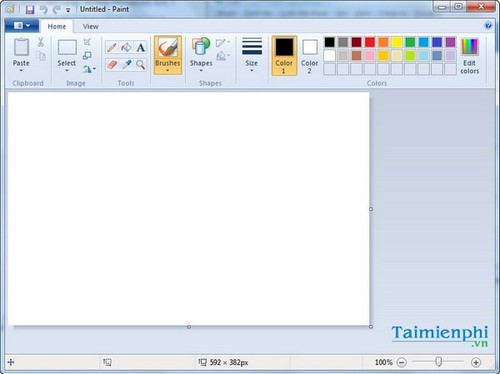Click the Rotate icon in Image group
This screenshot has width=500, height=374.
tap(87, 69)
